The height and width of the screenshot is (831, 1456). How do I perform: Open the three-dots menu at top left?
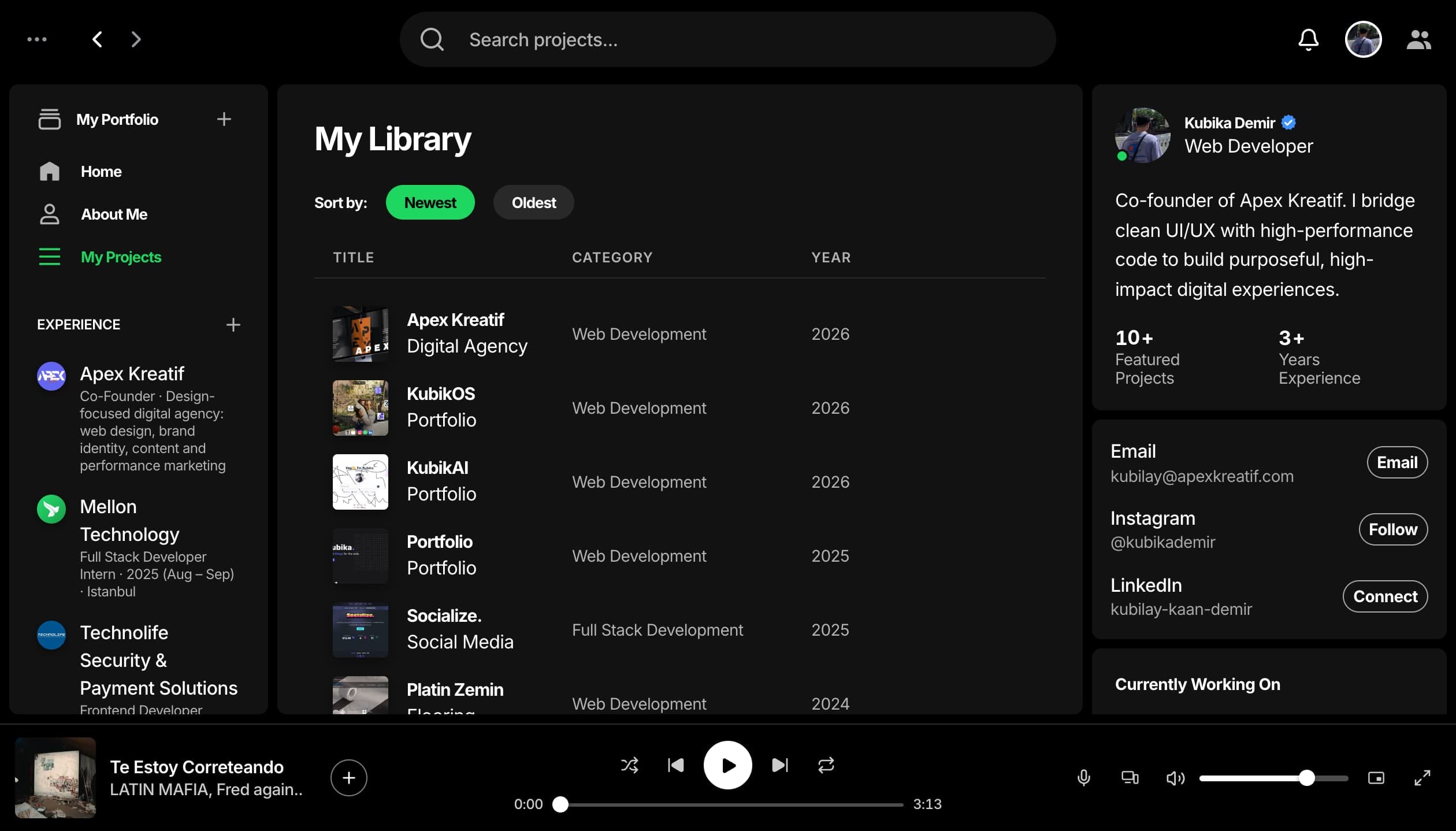pyautogui.click(x=37, y=39)
